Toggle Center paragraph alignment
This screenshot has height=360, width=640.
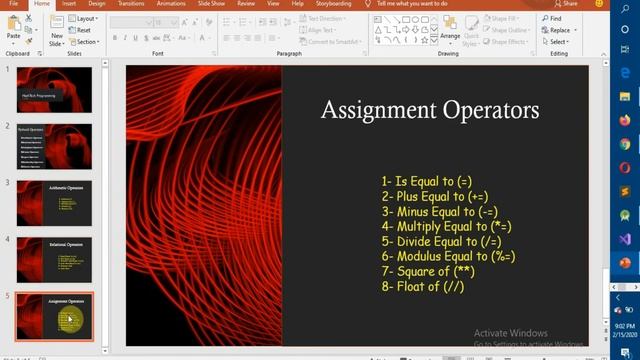click(x=237, y=38)
